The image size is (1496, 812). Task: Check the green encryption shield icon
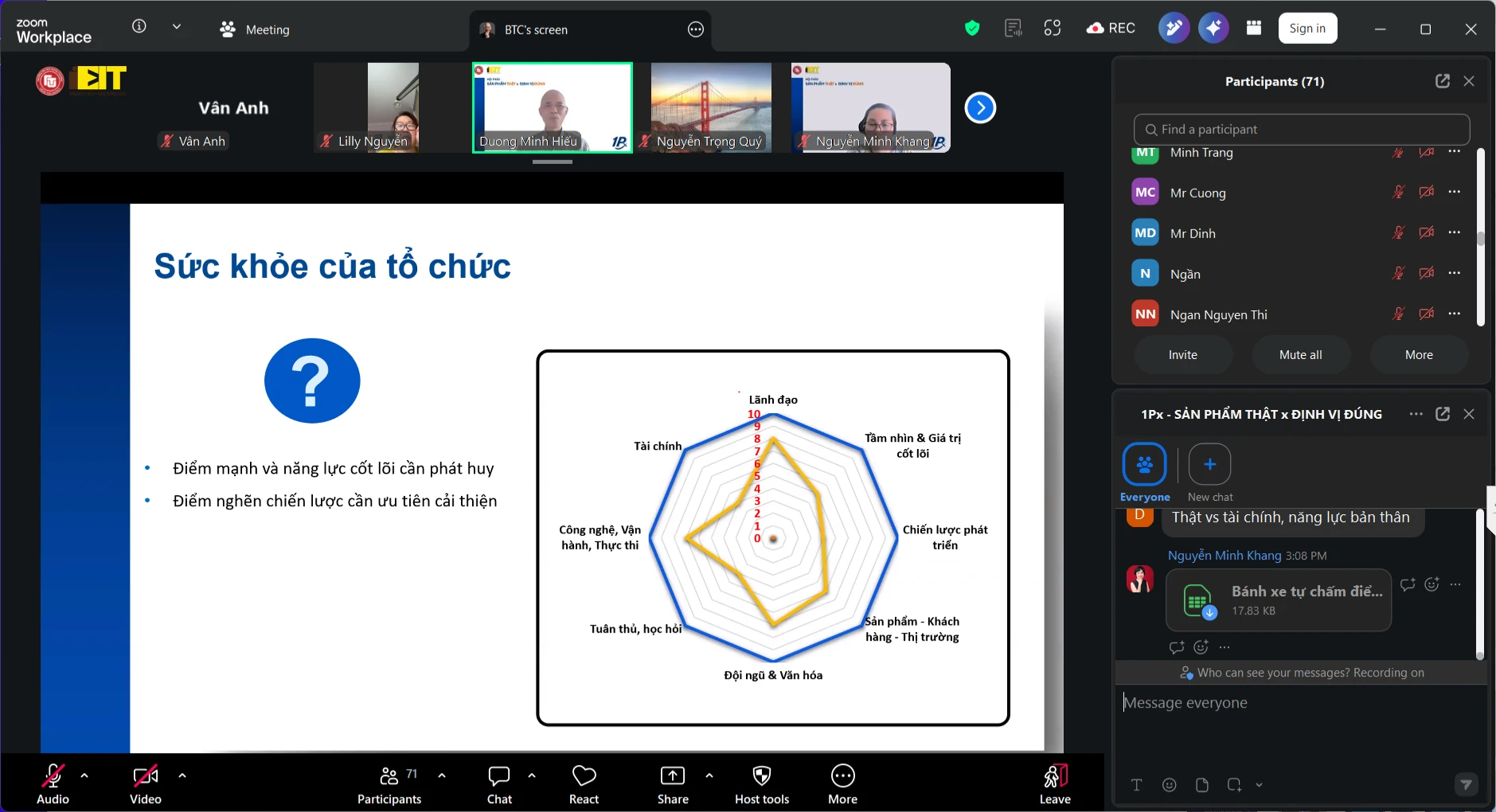coord(972,29)
